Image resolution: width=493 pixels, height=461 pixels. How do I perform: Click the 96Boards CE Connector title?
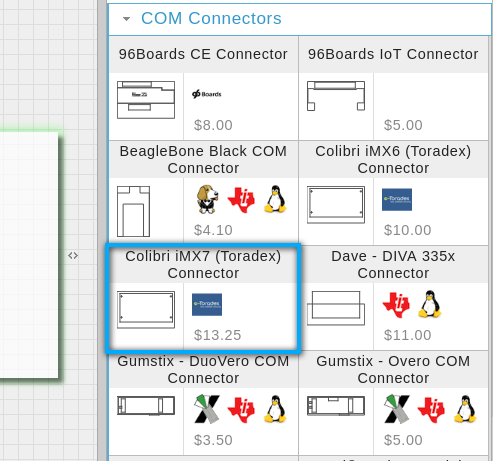tap(203, 54)
